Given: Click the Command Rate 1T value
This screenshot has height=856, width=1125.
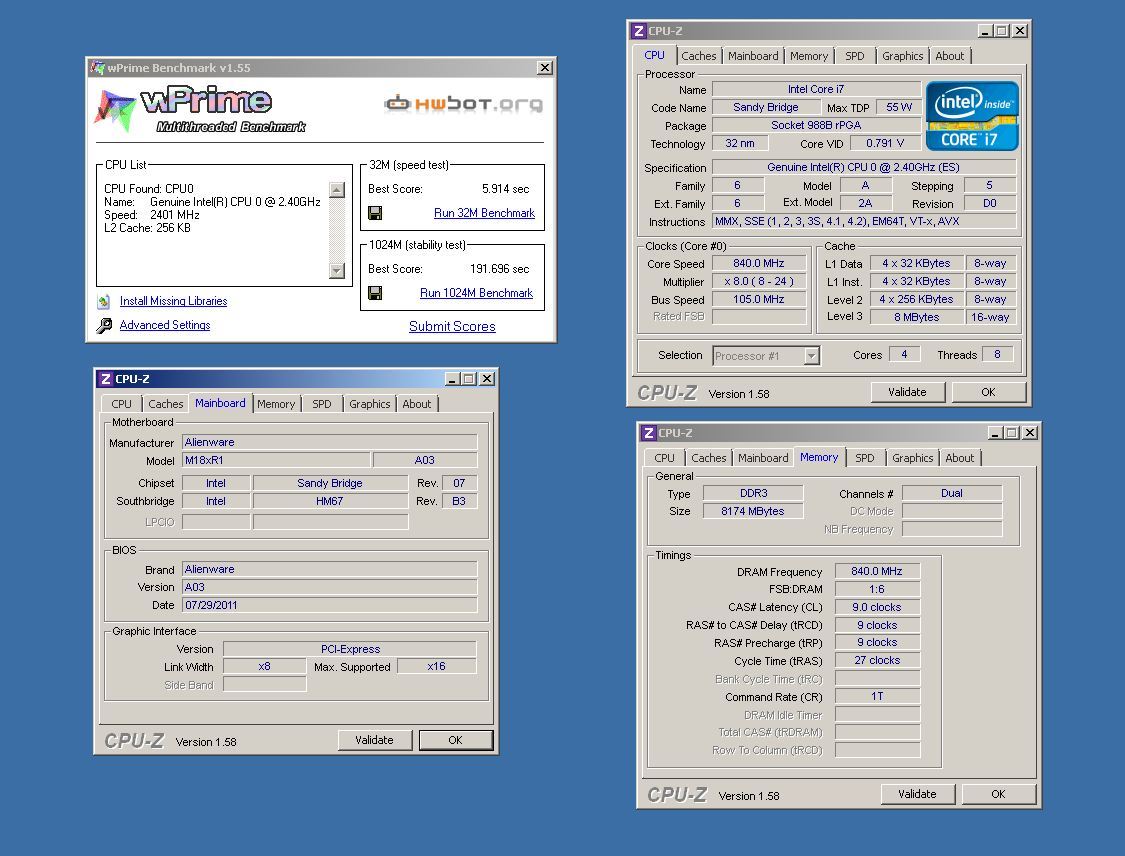Looking at the screenshot, I should click(x=877, y=696).
